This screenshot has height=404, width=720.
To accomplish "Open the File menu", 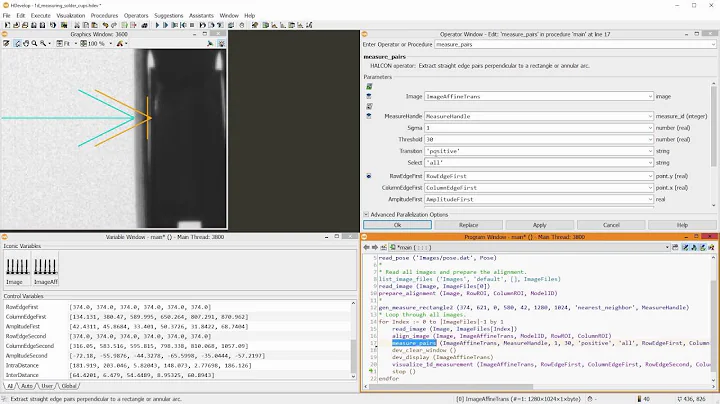I will pyautogui.click(x=6, y=15).
